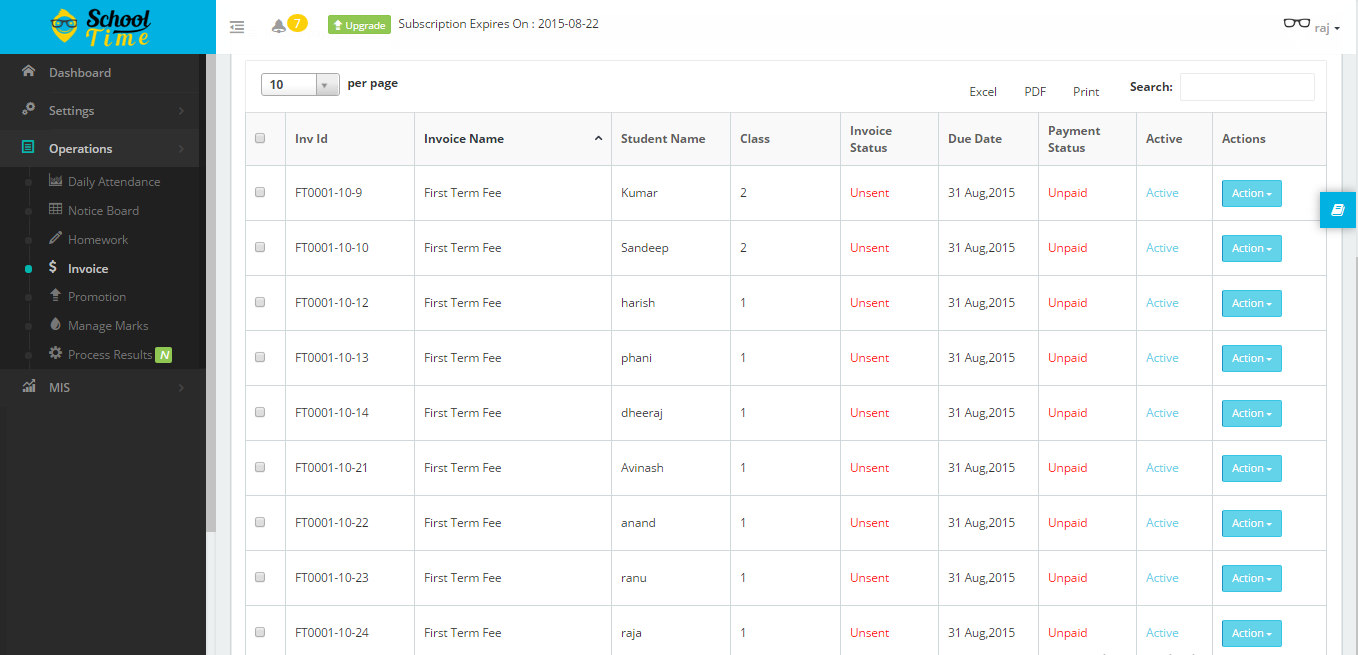
Task: Open the notifications bell icon
Action: [x=279, y=26]
